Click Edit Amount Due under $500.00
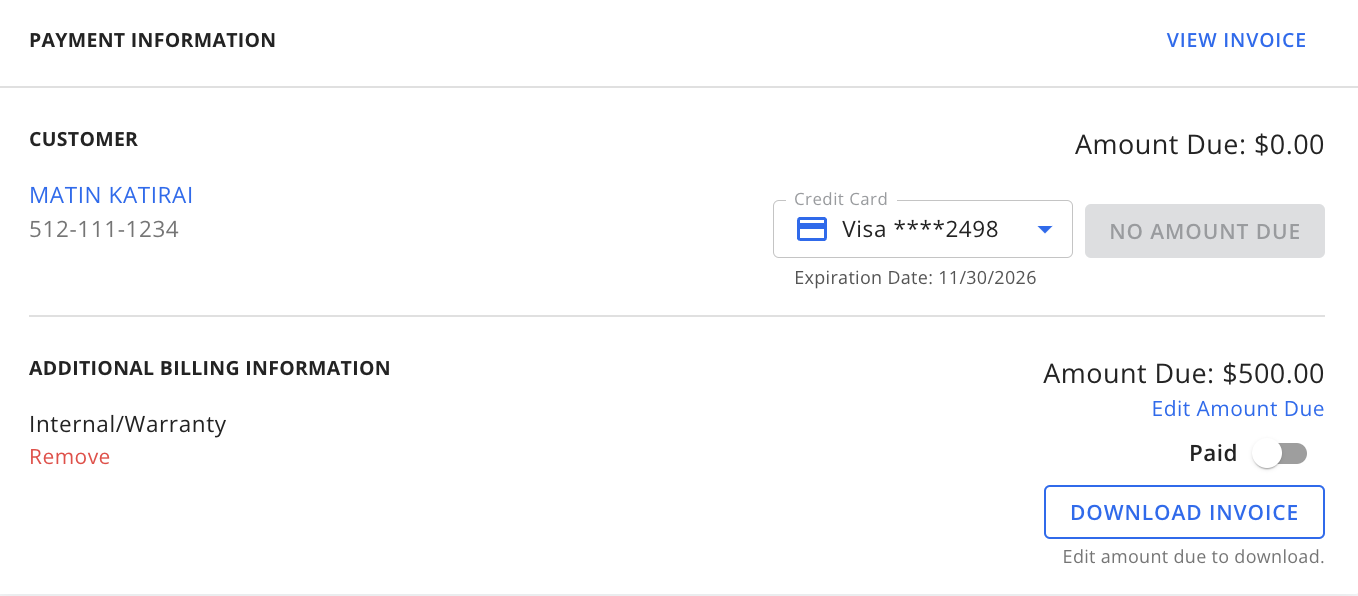The width and height of the screenshot is (1358, 596). tap(1237, 408)
